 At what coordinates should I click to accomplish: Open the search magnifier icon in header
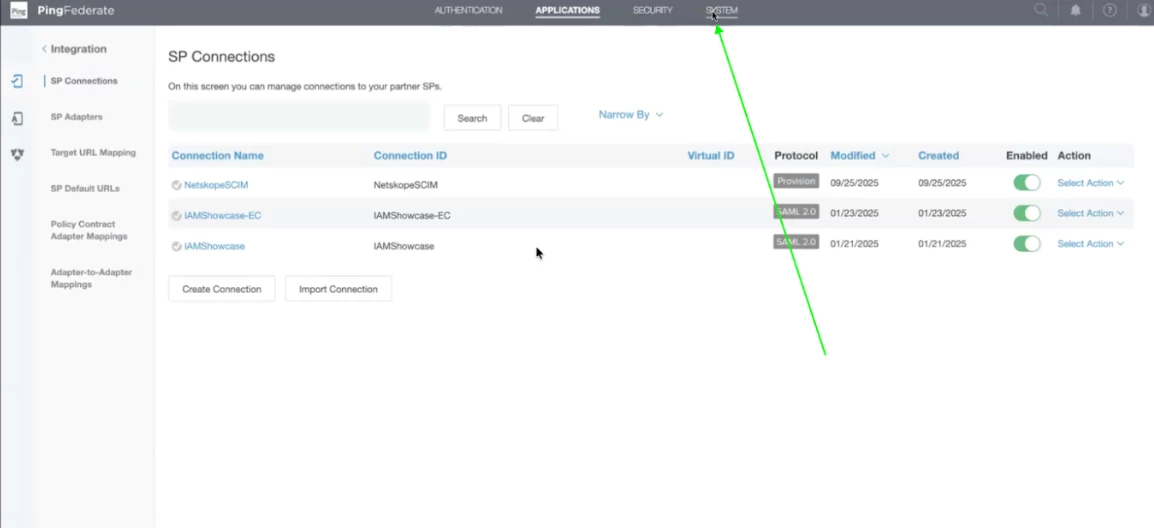(x=1041, y=10)
